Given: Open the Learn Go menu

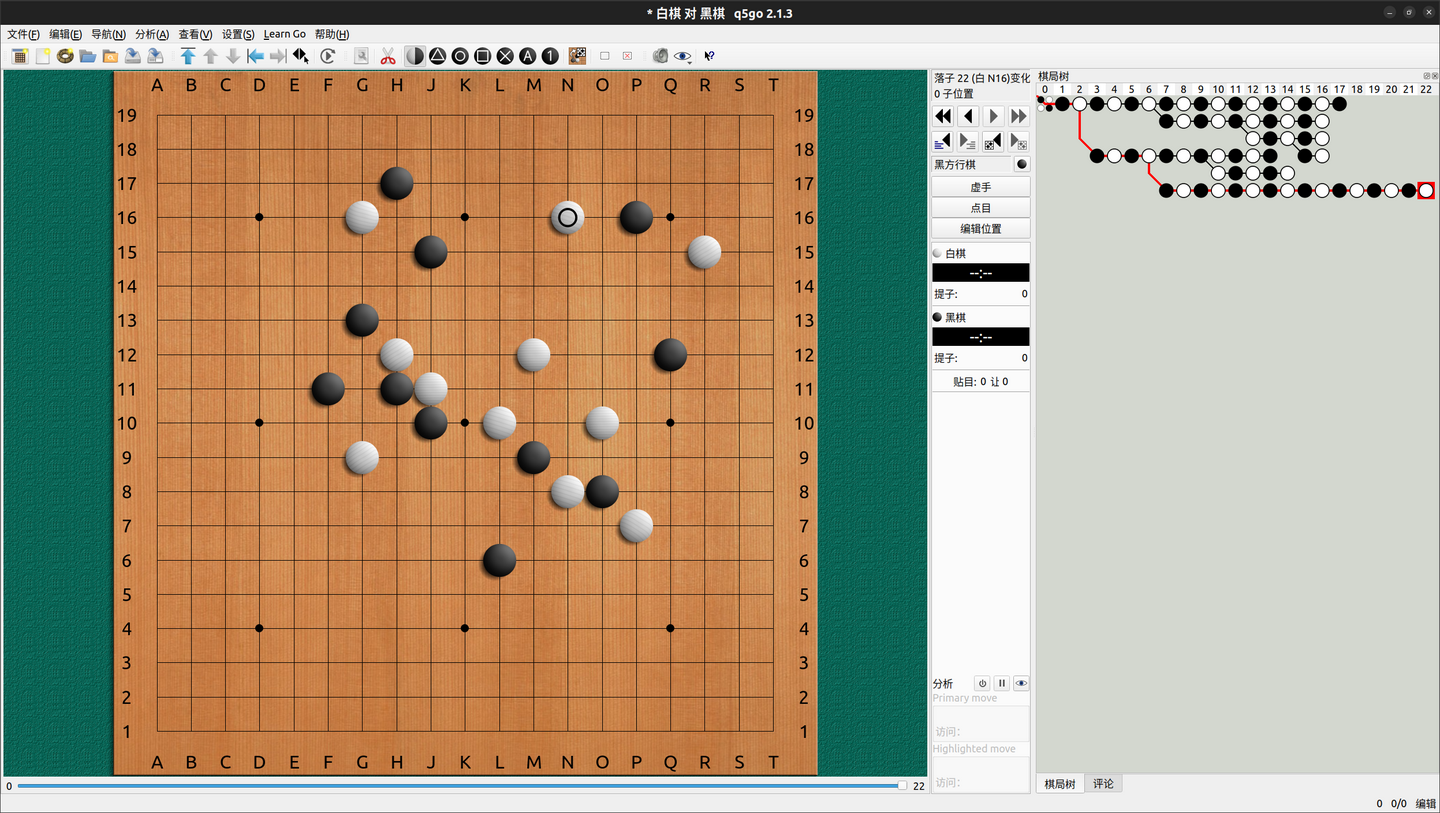Looking at the screenshot, I should pyautogui.click(x=285, y=34).
